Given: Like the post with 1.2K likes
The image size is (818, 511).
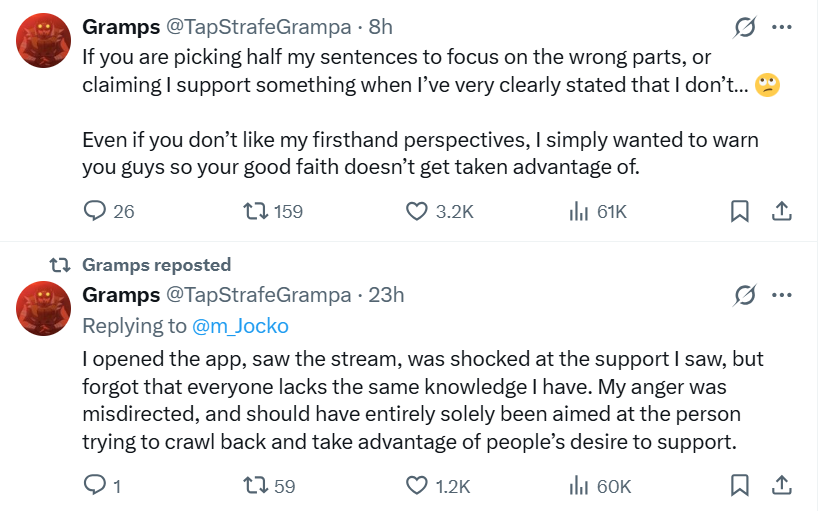Looking at the screenshot, I should point(417,485).
